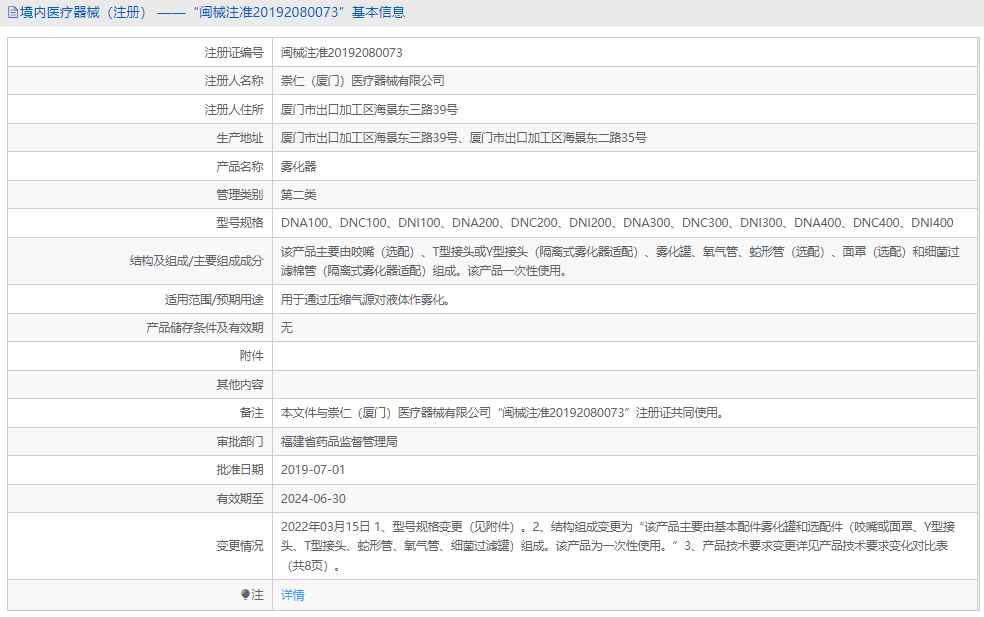Click the 结构及组成/主要组成成分 label
The height and width of the screenshot is (617, 984).
coord(196,261)
